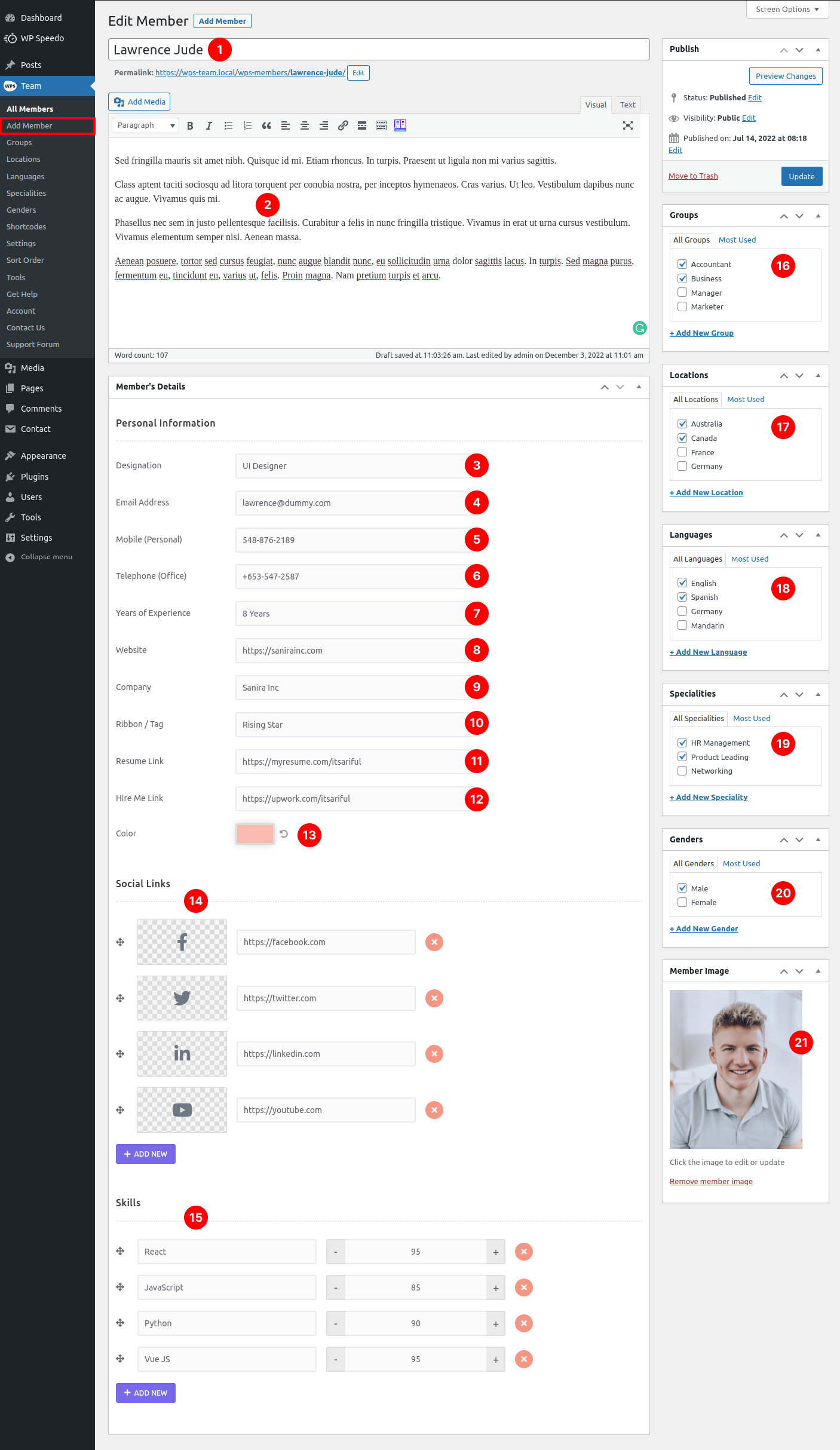Expand the Screen Options panel

point(787,10)
